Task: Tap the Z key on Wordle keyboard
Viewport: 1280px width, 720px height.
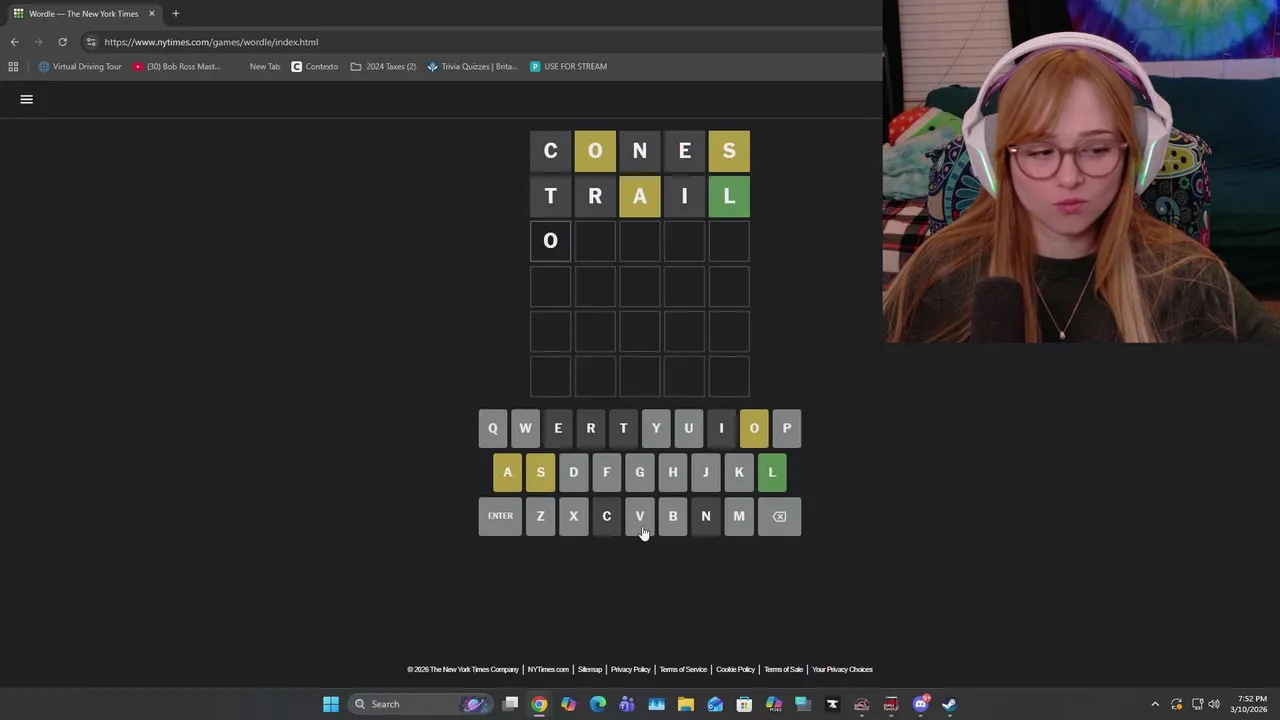Action: [x=540, y=516]
